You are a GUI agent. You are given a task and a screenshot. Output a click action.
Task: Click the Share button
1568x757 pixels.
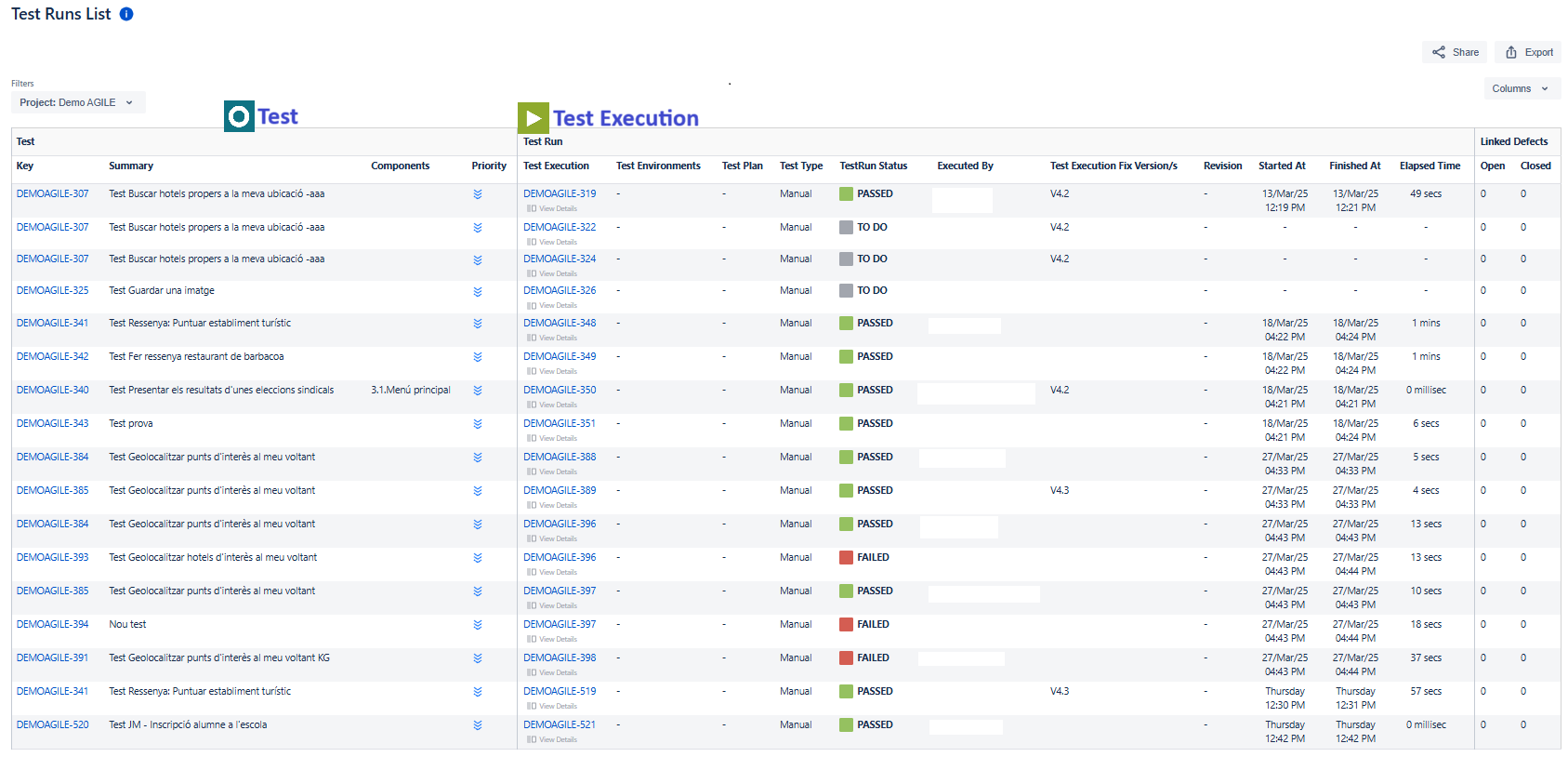click(x=1455, y=52)
